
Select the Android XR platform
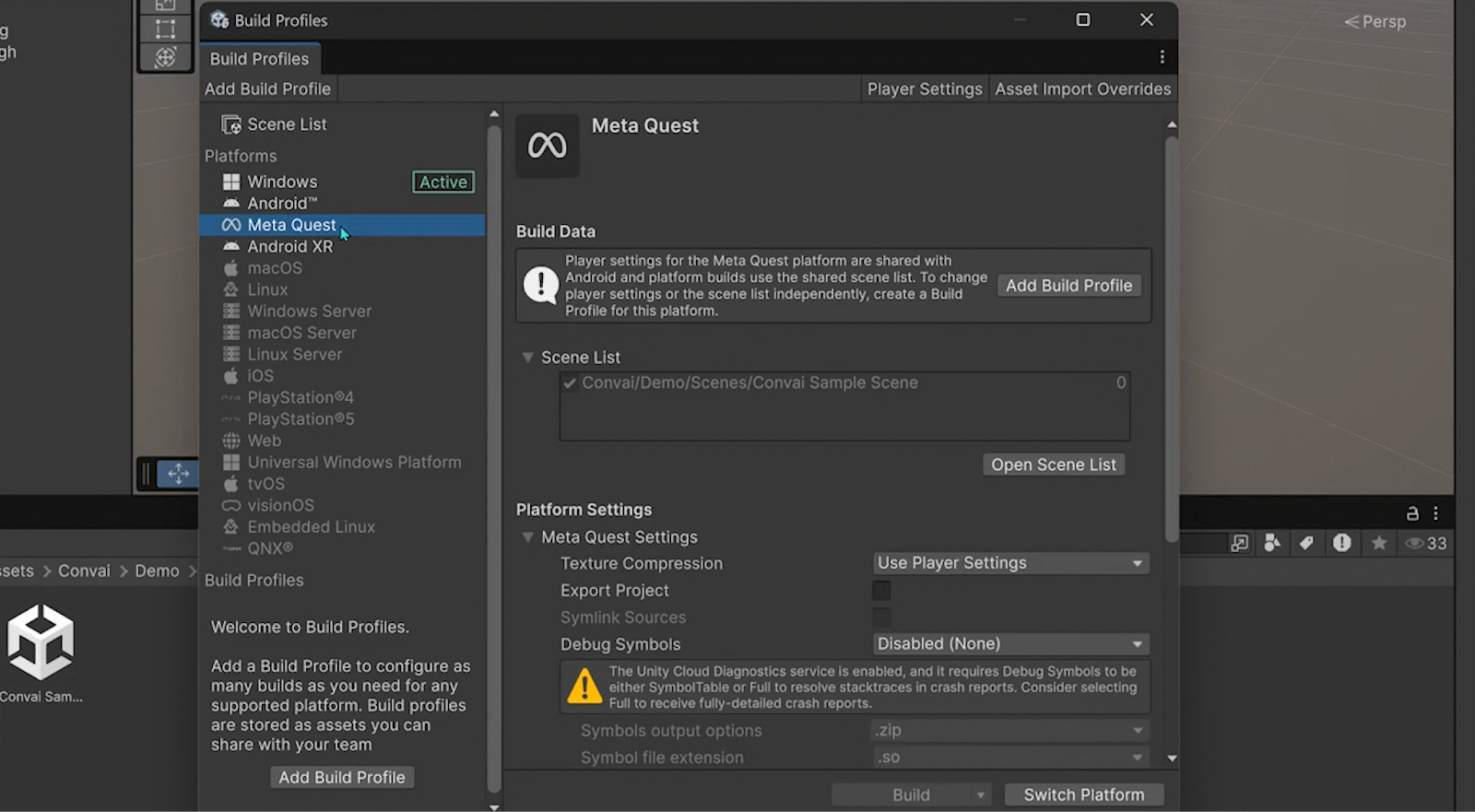point(342,246)
